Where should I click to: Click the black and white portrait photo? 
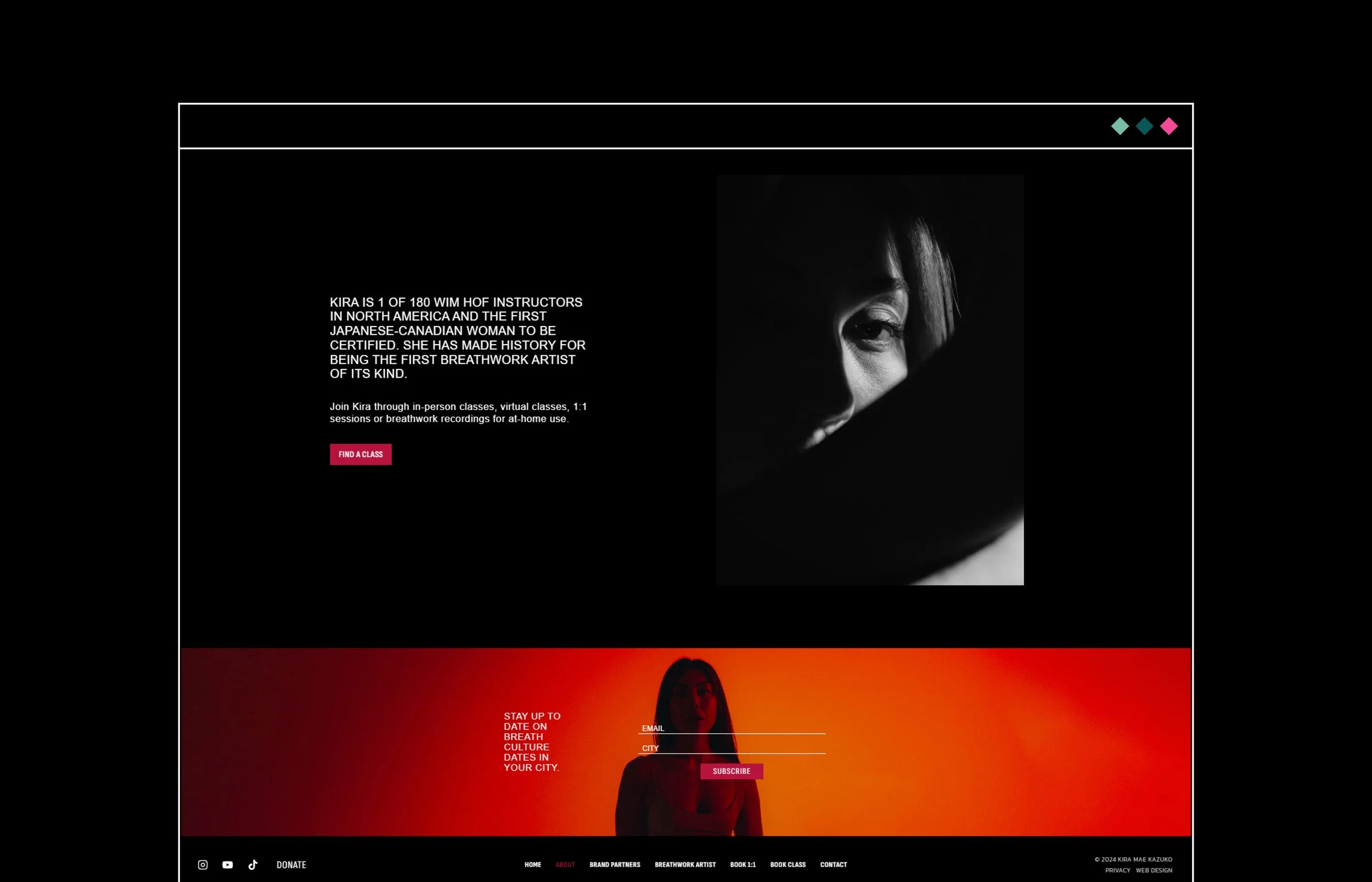(x=870, y=380)
